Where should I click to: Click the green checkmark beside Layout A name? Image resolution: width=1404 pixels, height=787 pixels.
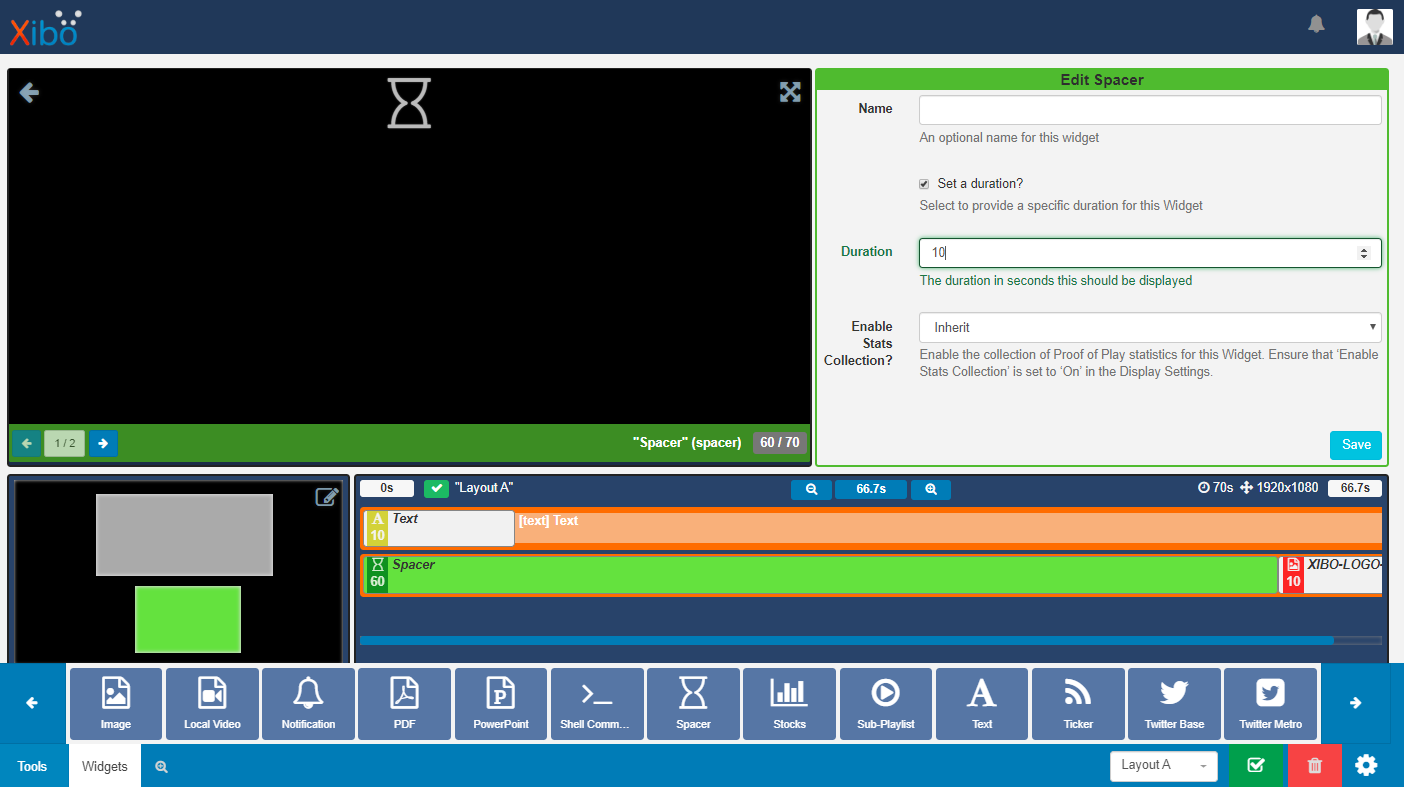436,488
